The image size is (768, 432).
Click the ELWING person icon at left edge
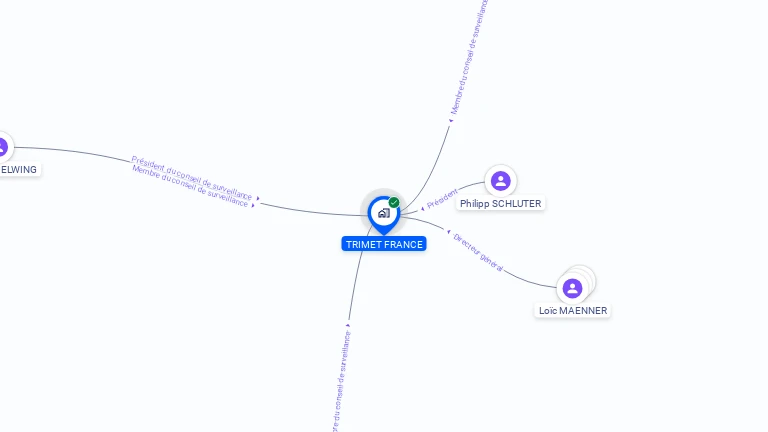click(x=2, y=146)
